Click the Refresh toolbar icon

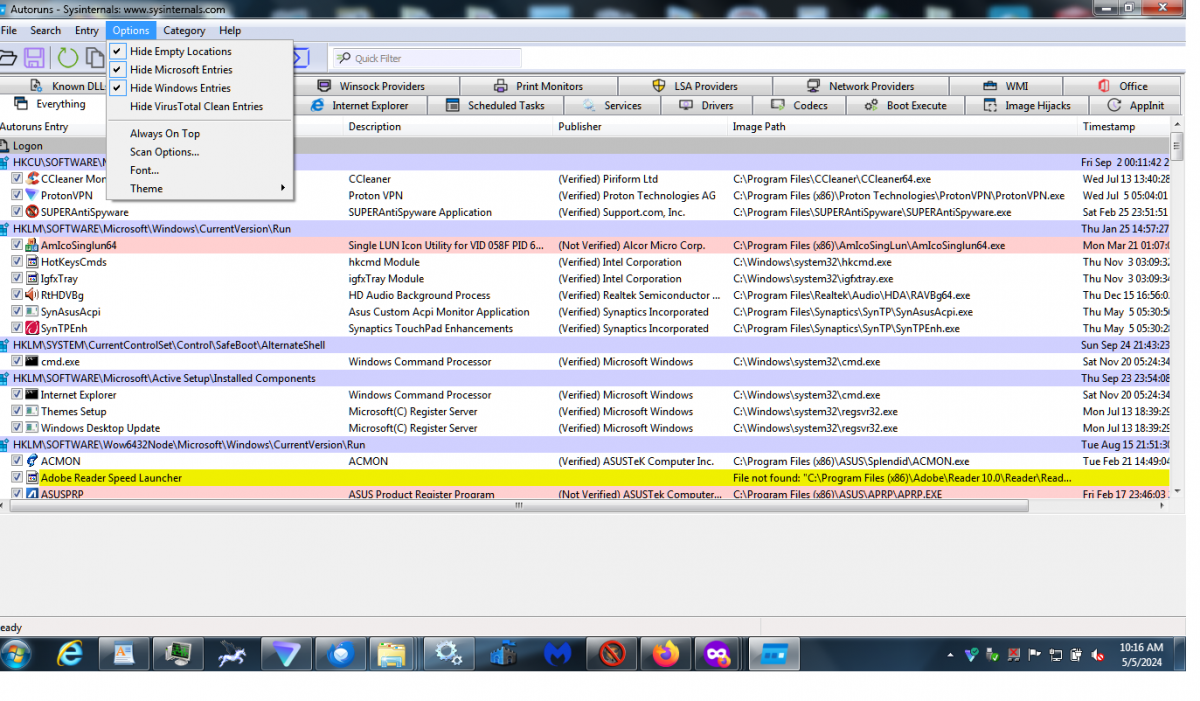pyautogui.click(x=68, y=58)
